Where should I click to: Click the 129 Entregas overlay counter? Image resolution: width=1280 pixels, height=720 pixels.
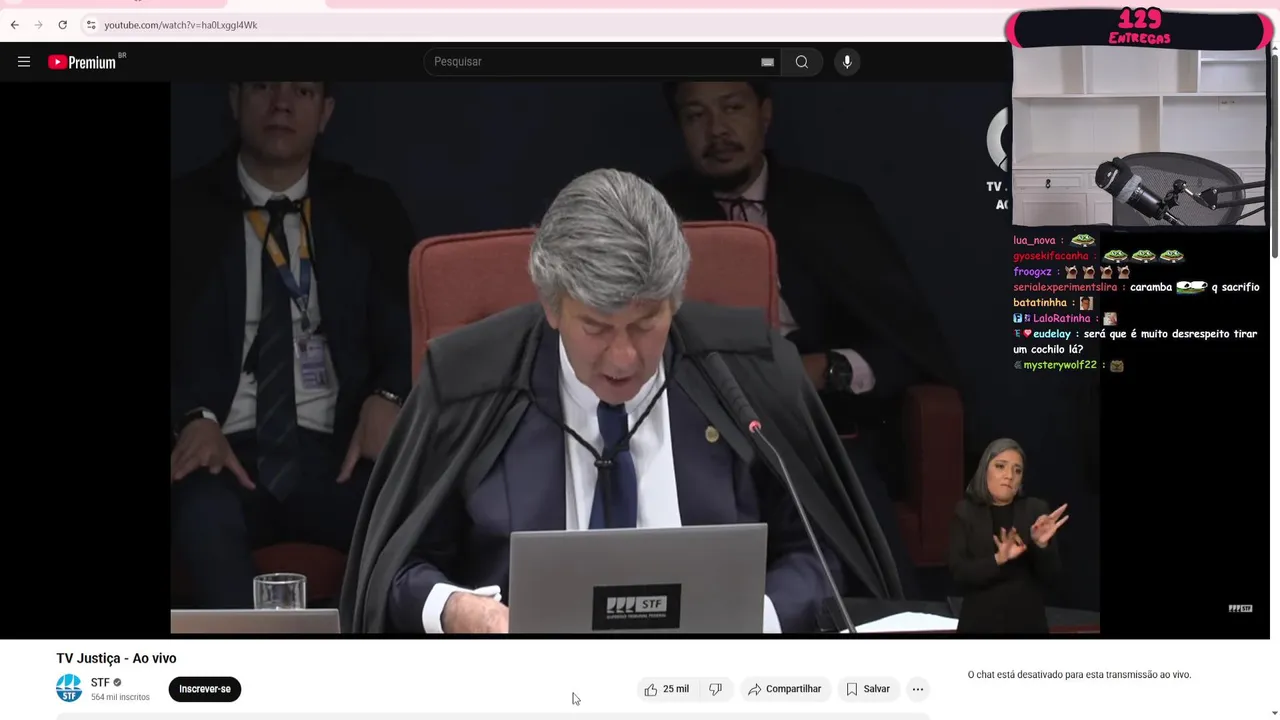1139,27
